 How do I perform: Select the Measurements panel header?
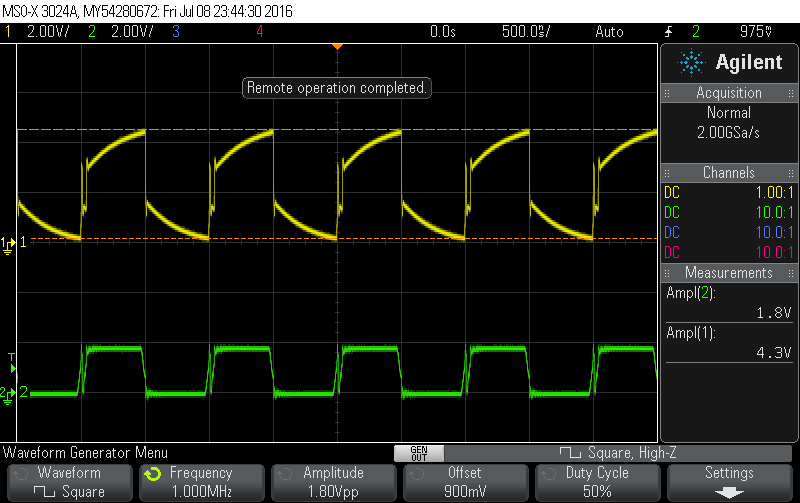coord(729,273)
